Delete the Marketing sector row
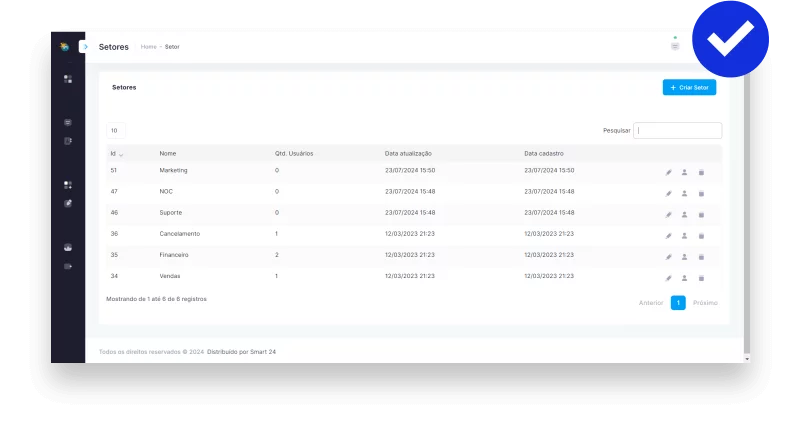The height and width of the screenshot is (434, 800). click(x=701, y=172)
